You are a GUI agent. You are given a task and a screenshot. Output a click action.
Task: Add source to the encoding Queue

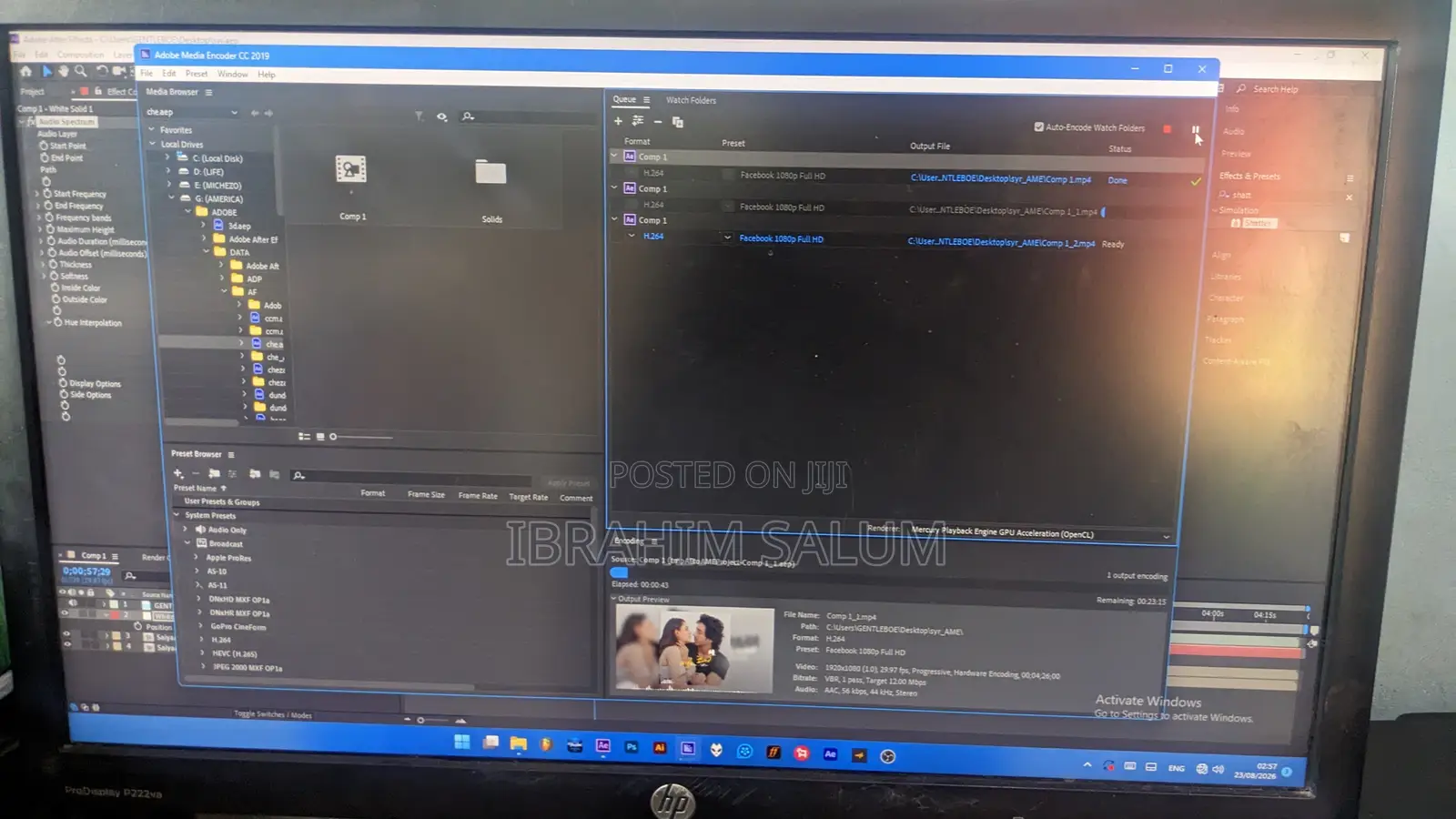pos(618,121)
